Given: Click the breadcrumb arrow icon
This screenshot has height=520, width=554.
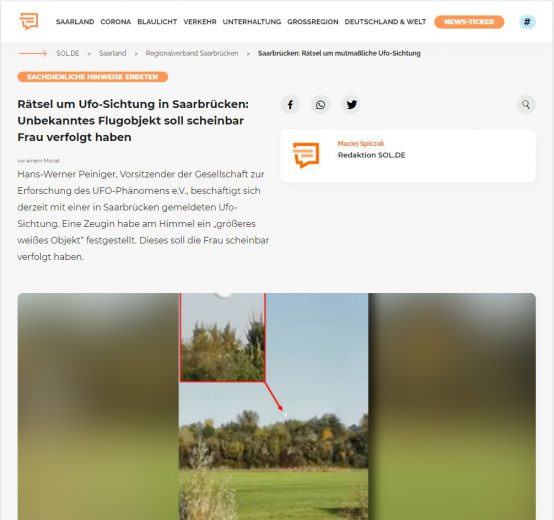Looking at the screenshot, I should (33, 53).
